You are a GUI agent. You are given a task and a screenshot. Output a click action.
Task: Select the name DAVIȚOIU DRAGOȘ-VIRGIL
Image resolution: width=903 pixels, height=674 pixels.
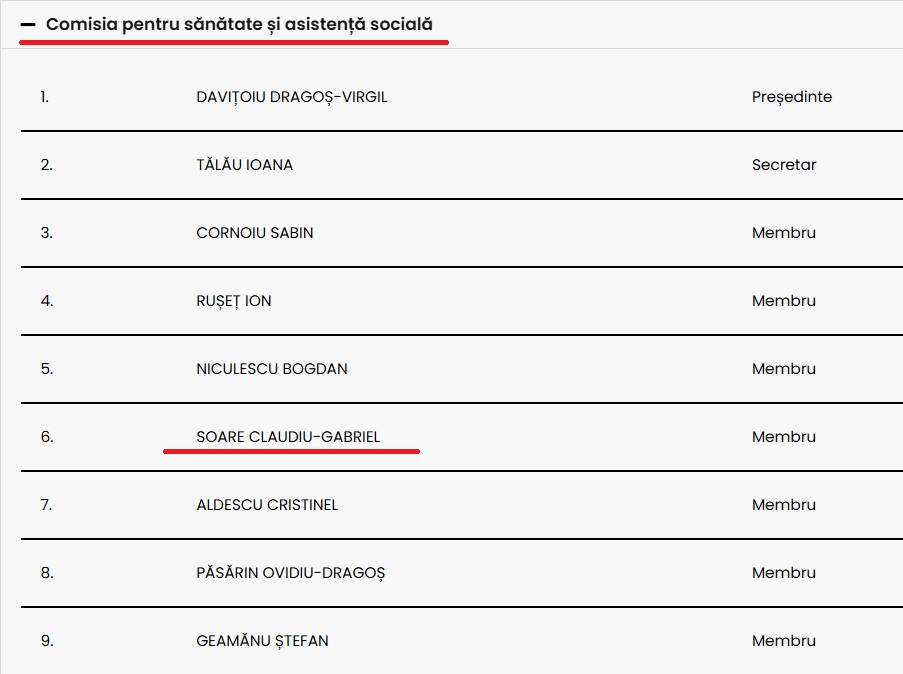[291, 97]
